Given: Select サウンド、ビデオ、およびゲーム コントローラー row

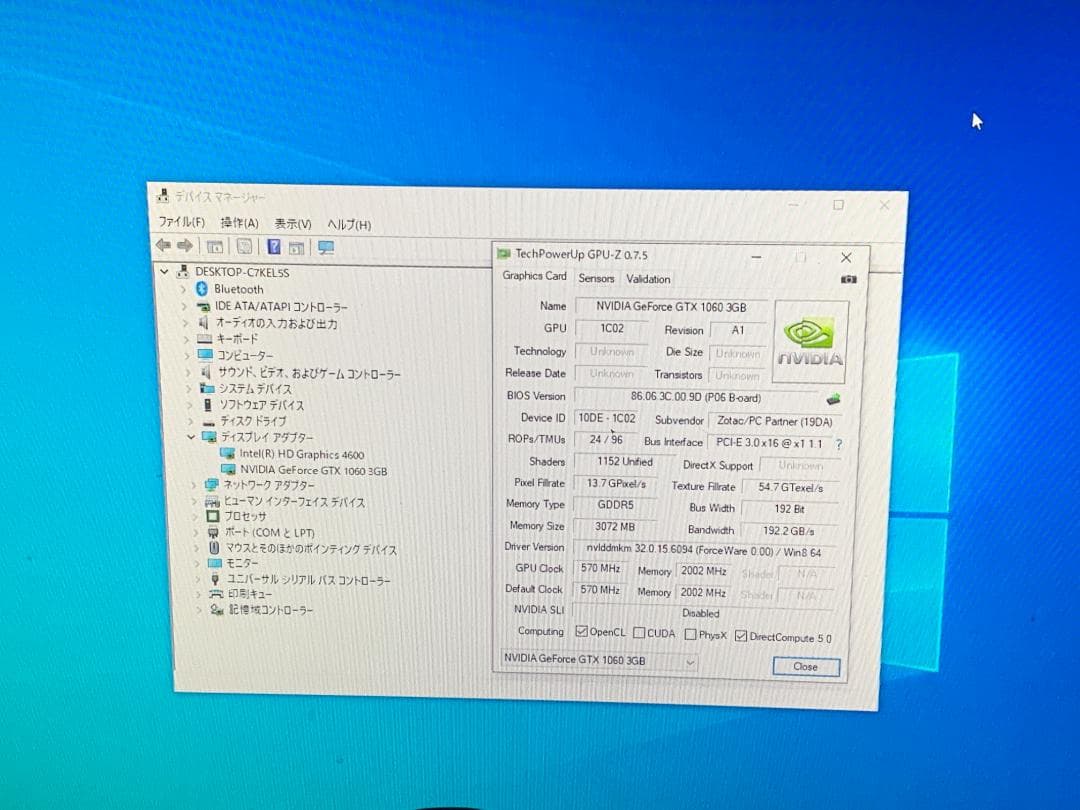Looking at the screenshot, I should pyautogui.click(x=309, y=373).
